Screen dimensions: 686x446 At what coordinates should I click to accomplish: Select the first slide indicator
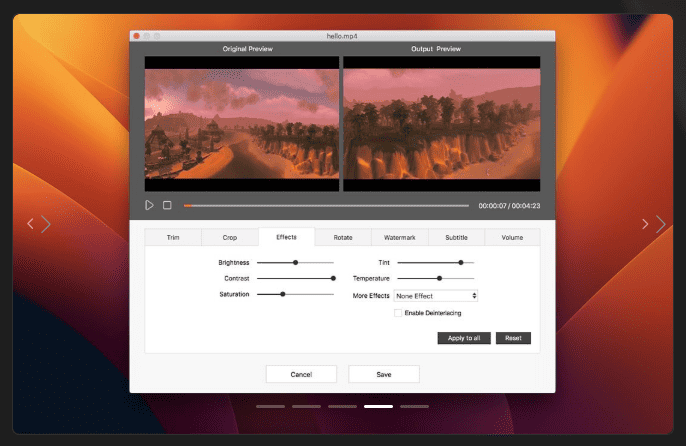tap(270, 406)
